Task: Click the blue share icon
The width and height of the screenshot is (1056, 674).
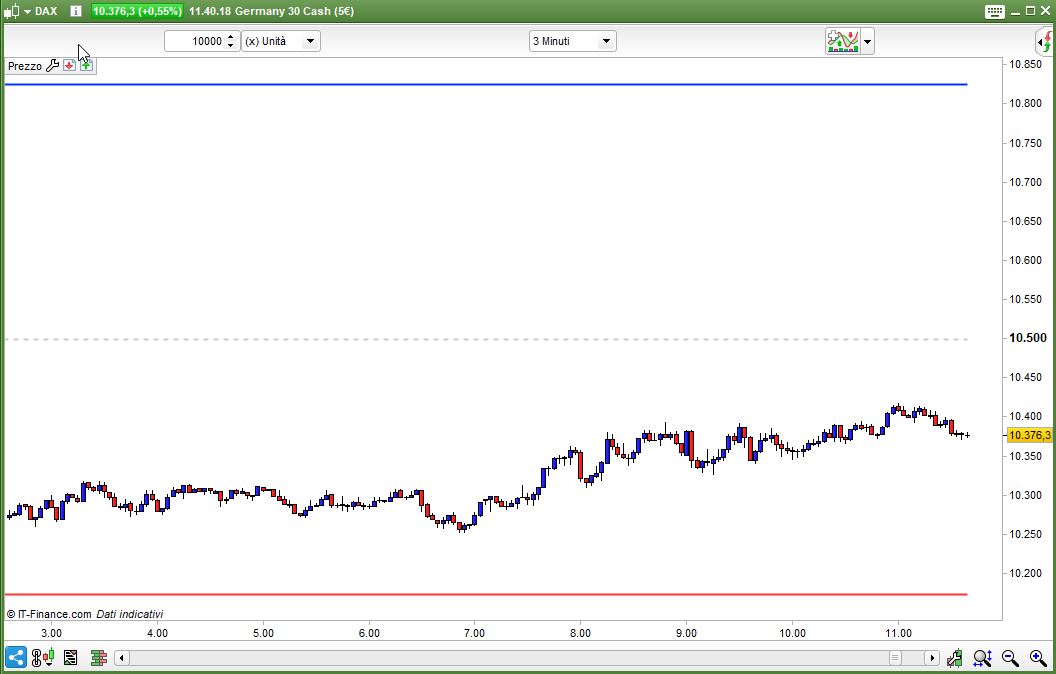Action: [x=15, y=657]
